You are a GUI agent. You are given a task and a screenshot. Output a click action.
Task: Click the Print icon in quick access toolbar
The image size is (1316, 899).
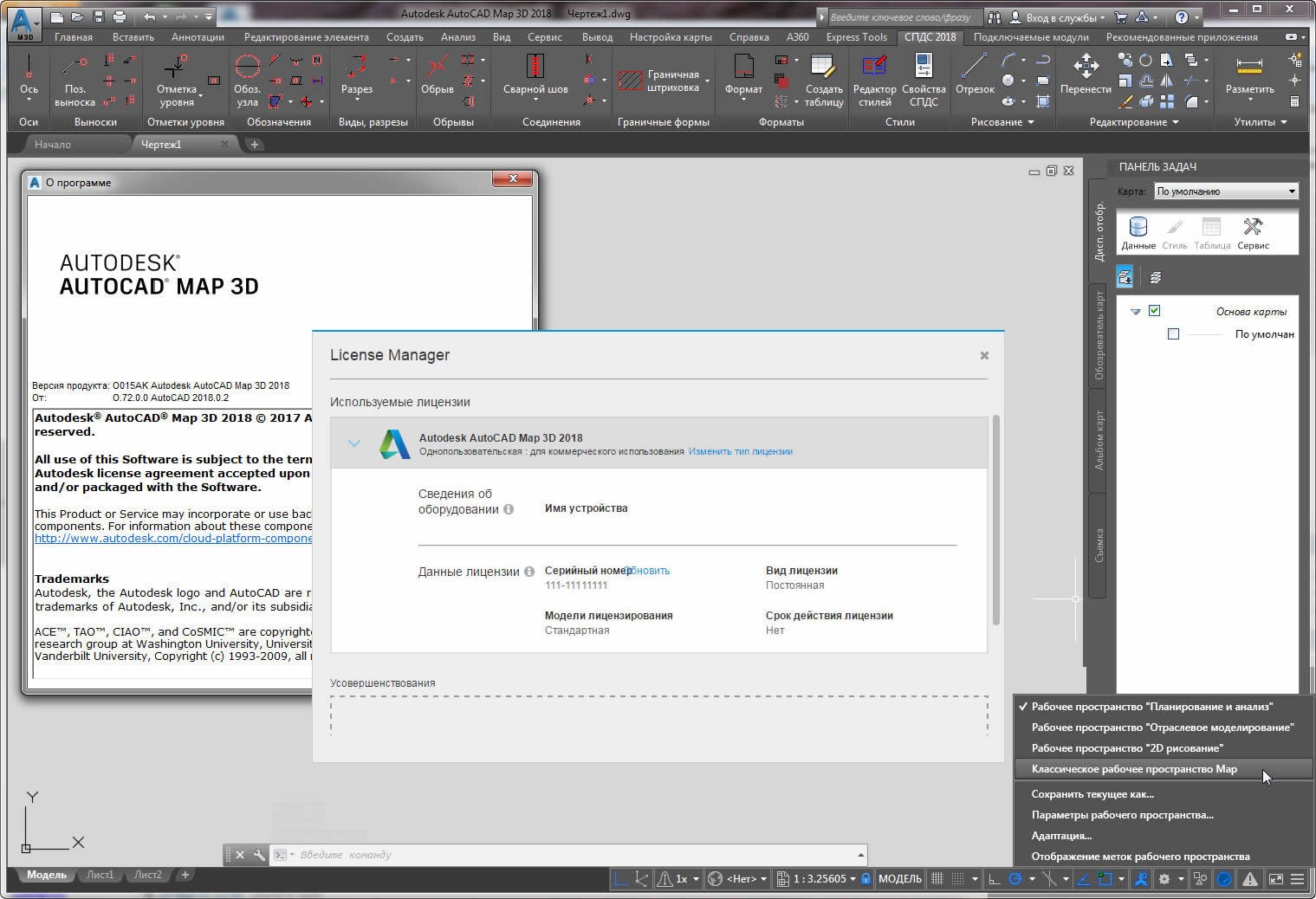120,16
